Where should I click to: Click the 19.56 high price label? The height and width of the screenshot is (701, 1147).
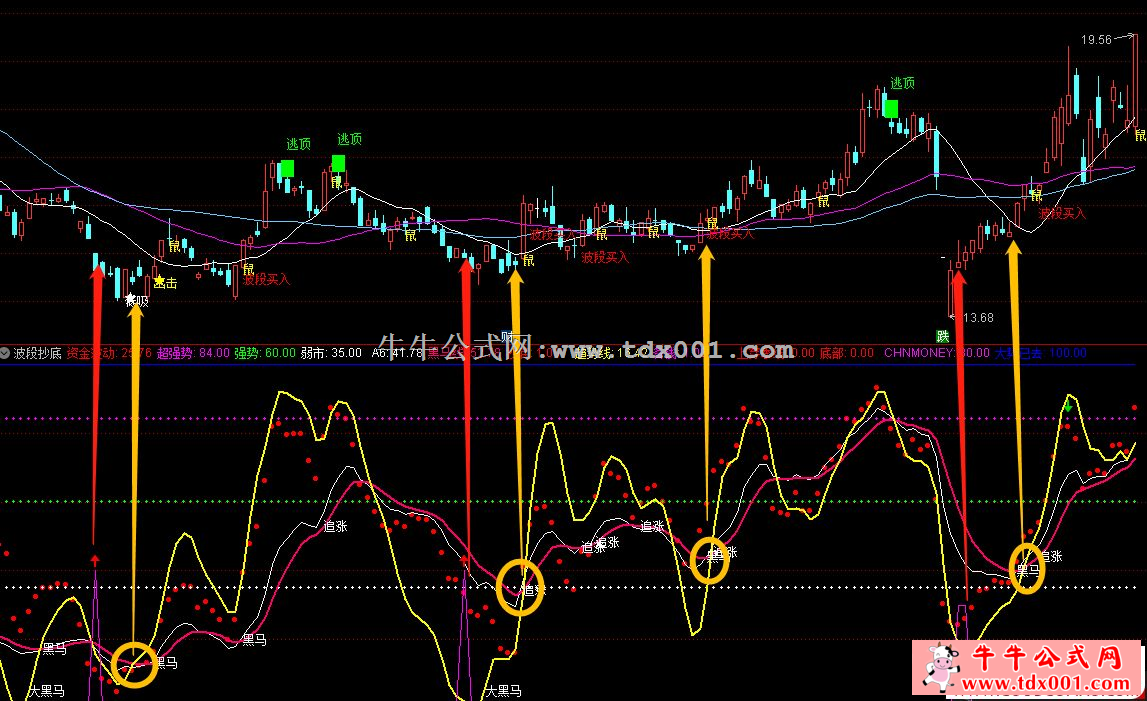pyautogui.click(x=1096, y=40)
